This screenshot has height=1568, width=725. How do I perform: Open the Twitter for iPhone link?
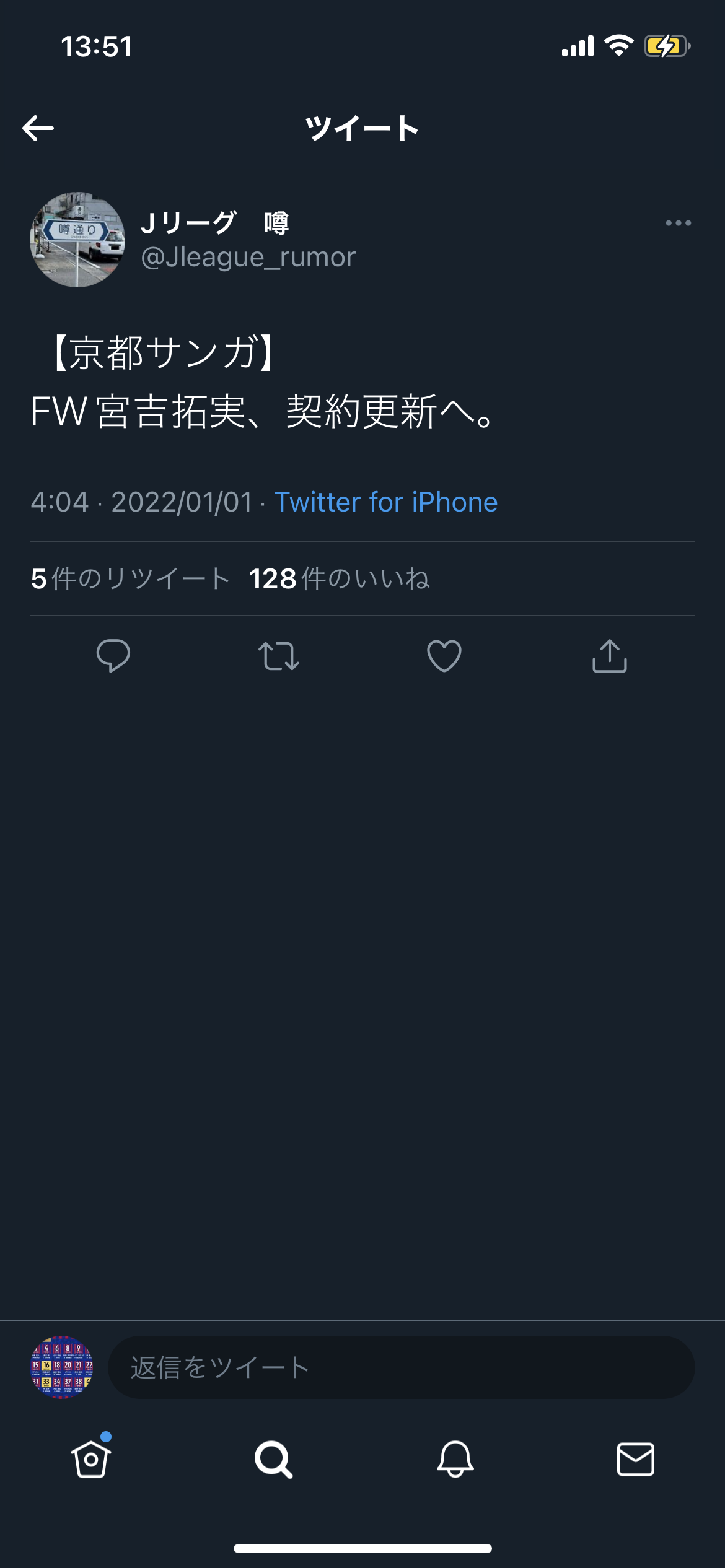385,502
